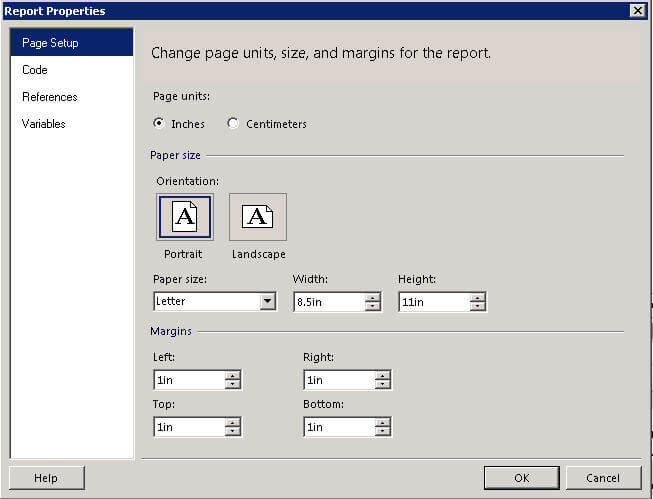Viewport: 653px width, 499px height.
Task: Choose Inches as page units
Action: 159,124
